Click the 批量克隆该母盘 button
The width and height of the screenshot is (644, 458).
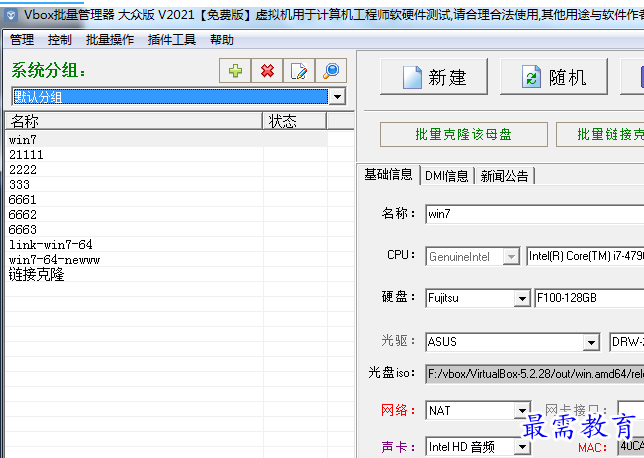464,134
